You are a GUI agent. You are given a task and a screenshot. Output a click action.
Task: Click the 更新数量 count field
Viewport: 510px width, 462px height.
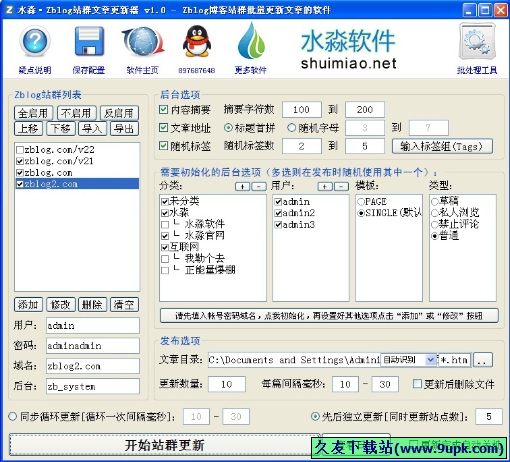click(x=227, y=384)
